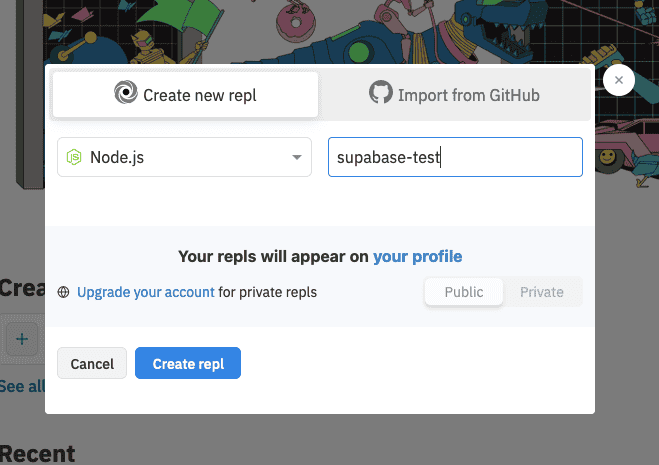Follow the Upgrade your account link
The width and height of the screenshot is (659, 465).
click(x=145, y=292)
